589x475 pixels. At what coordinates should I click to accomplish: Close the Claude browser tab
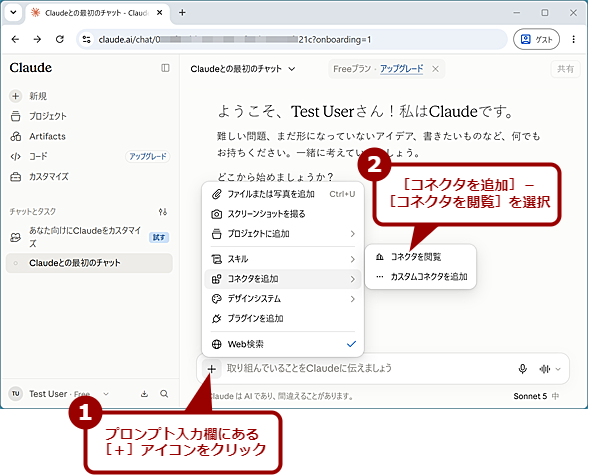point(159,12)
